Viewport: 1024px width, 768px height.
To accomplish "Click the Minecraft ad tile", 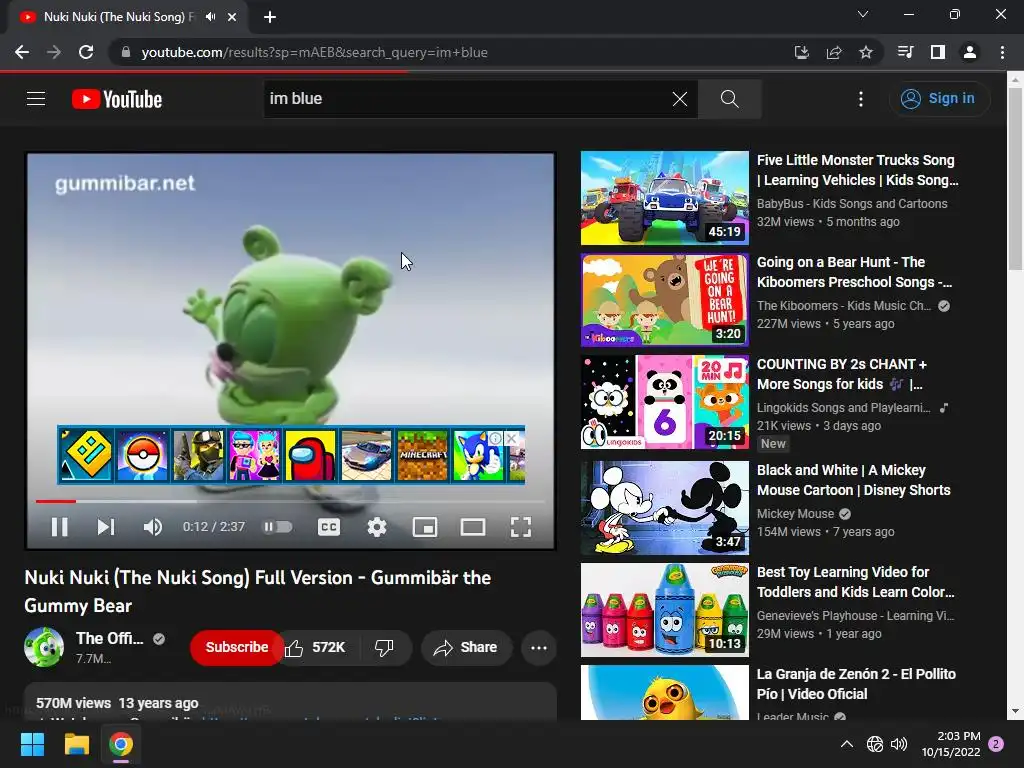I will point(423,455).
